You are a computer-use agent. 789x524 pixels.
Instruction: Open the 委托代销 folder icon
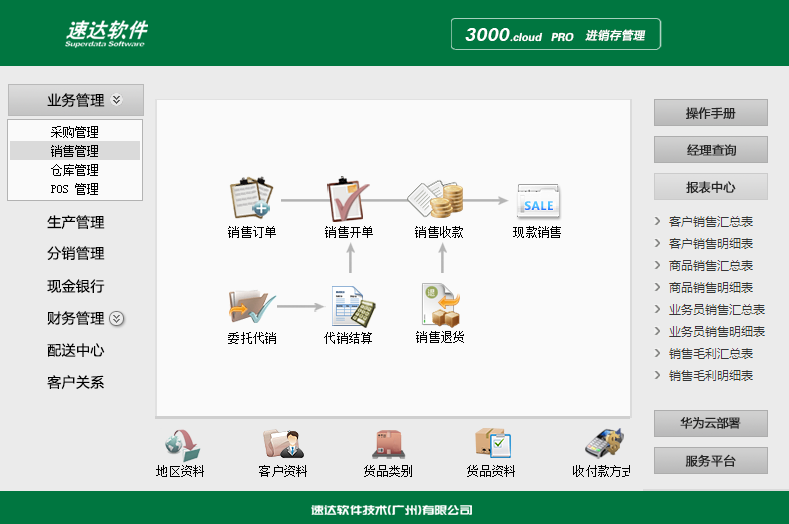(252, 306)
